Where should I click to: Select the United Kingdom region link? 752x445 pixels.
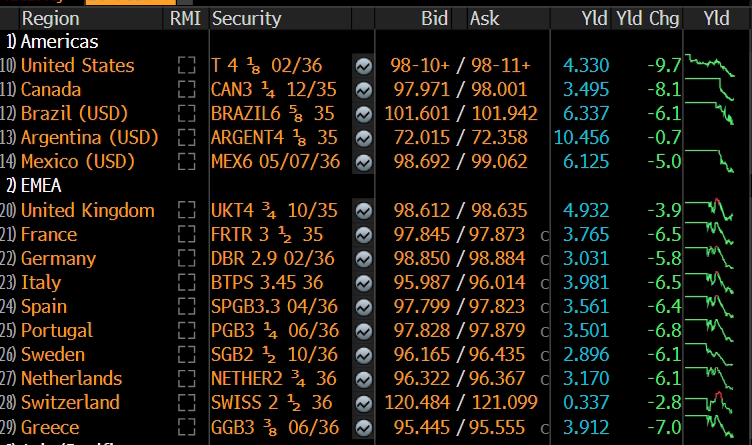pyautogui.click(x=88, y=210)
